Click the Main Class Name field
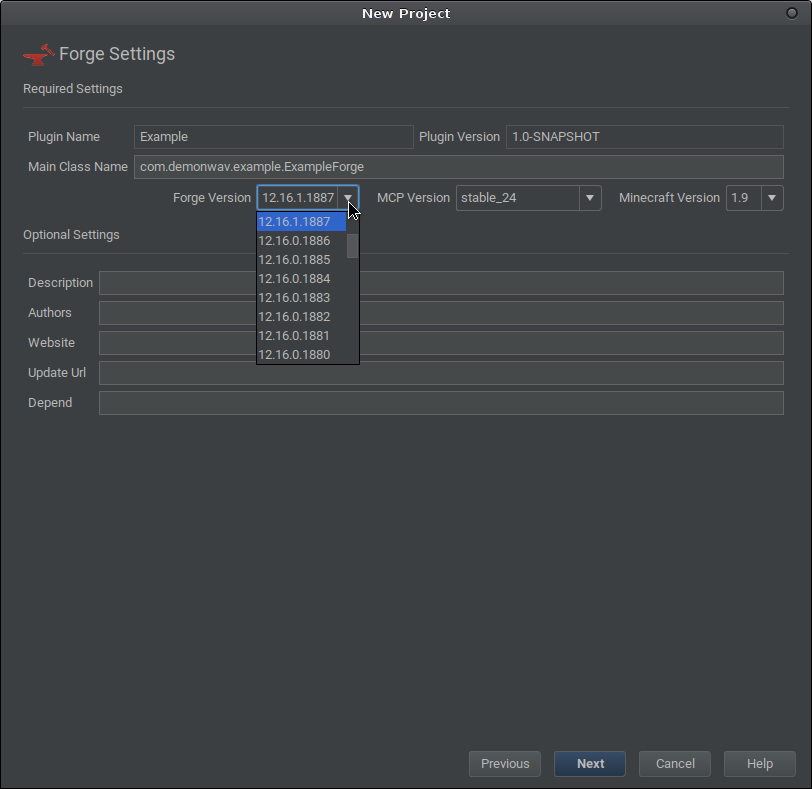Screen dimensions: 812x789 pos(458,167)
